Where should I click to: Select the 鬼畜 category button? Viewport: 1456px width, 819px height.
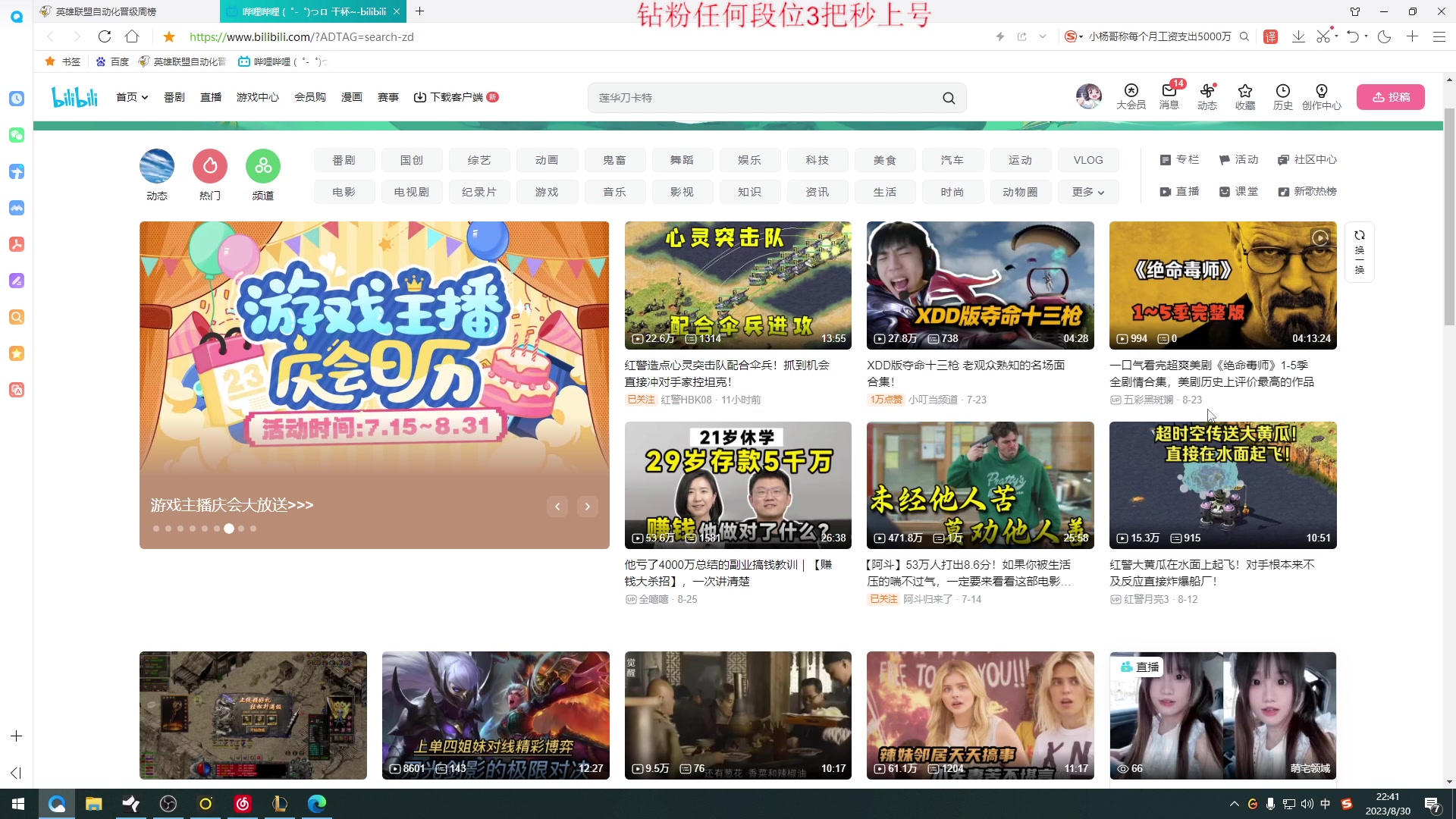(614, 160)
